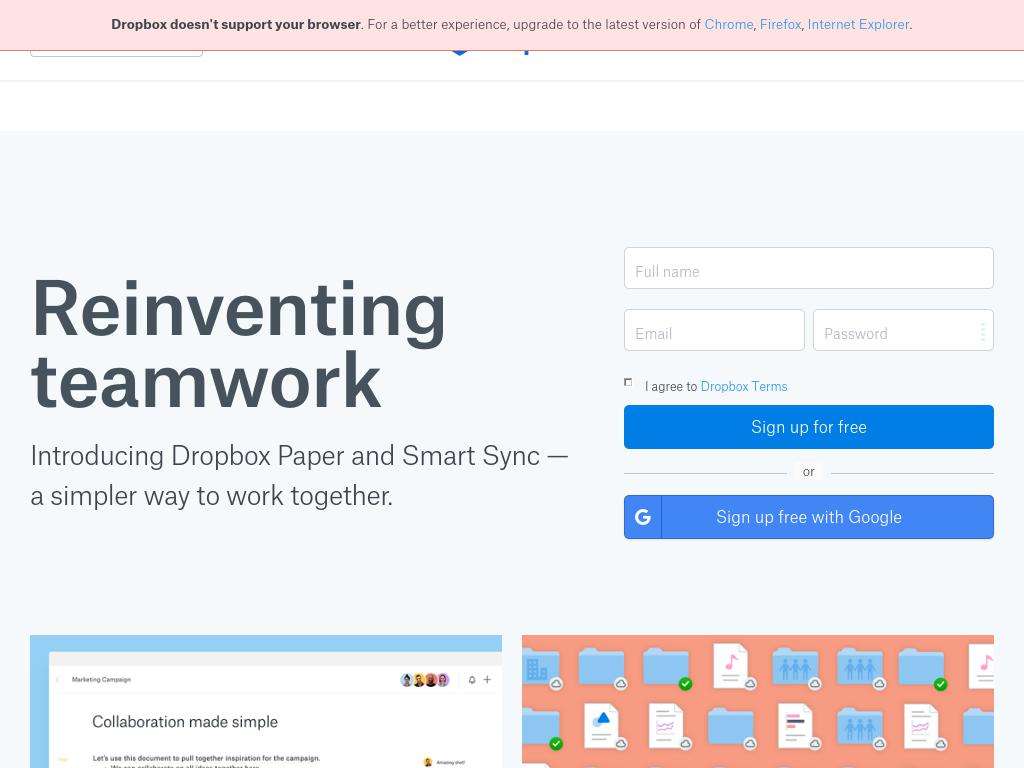Viewport: 1024px width, 768px height.
Task: Click the collaborator avatars in the Paper preview
Action: point(424,680)
